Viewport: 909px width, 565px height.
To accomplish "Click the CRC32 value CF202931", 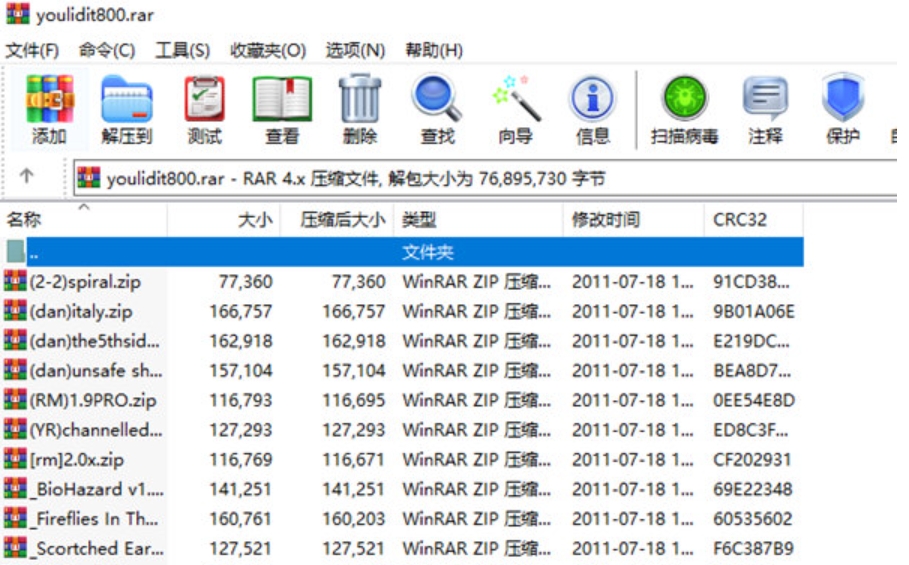I will 752,460.
